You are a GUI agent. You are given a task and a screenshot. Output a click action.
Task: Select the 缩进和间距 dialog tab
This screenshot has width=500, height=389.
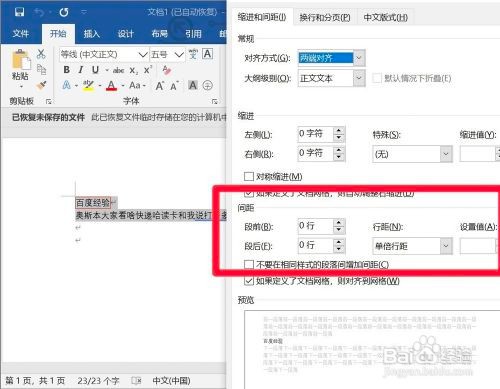[262, 17]
